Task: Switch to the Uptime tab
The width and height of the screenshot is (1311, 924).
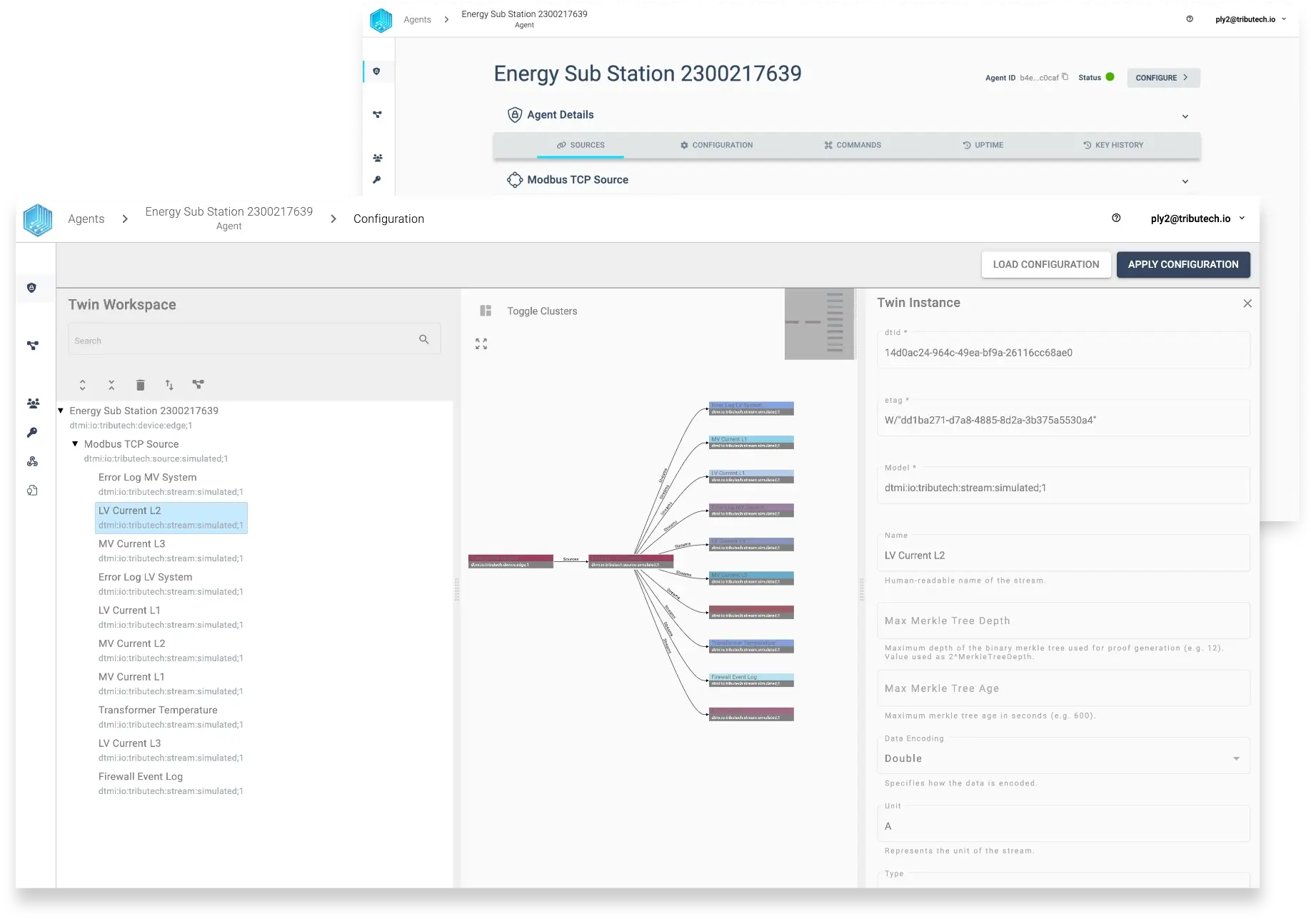Action: click(983, 145)
